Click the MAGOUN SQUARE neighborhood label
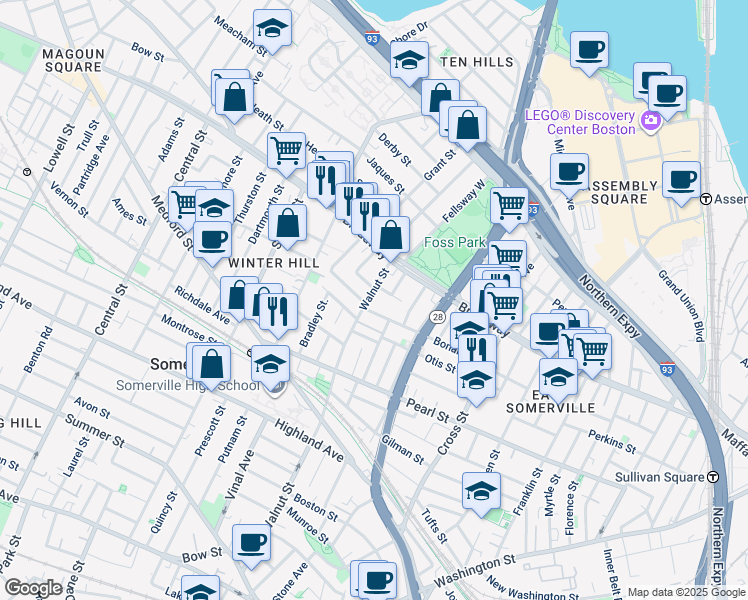The height and width of the screenshot is (600, 748). point(73,61)
